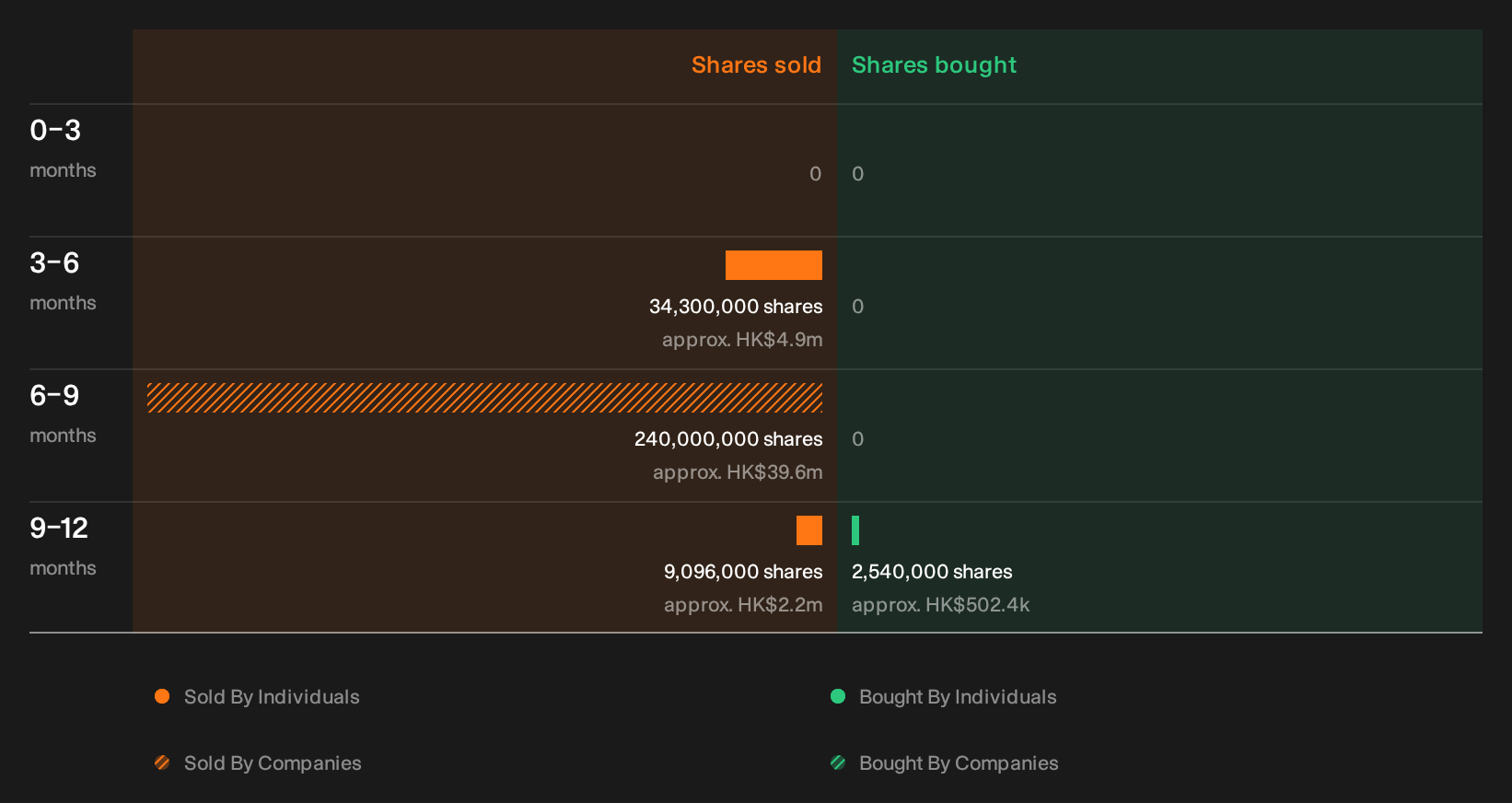This screenshot has width=1512, height=803.
Task: Click the striped Sold By Companies legend icon
Action: (x=162, y=762)
